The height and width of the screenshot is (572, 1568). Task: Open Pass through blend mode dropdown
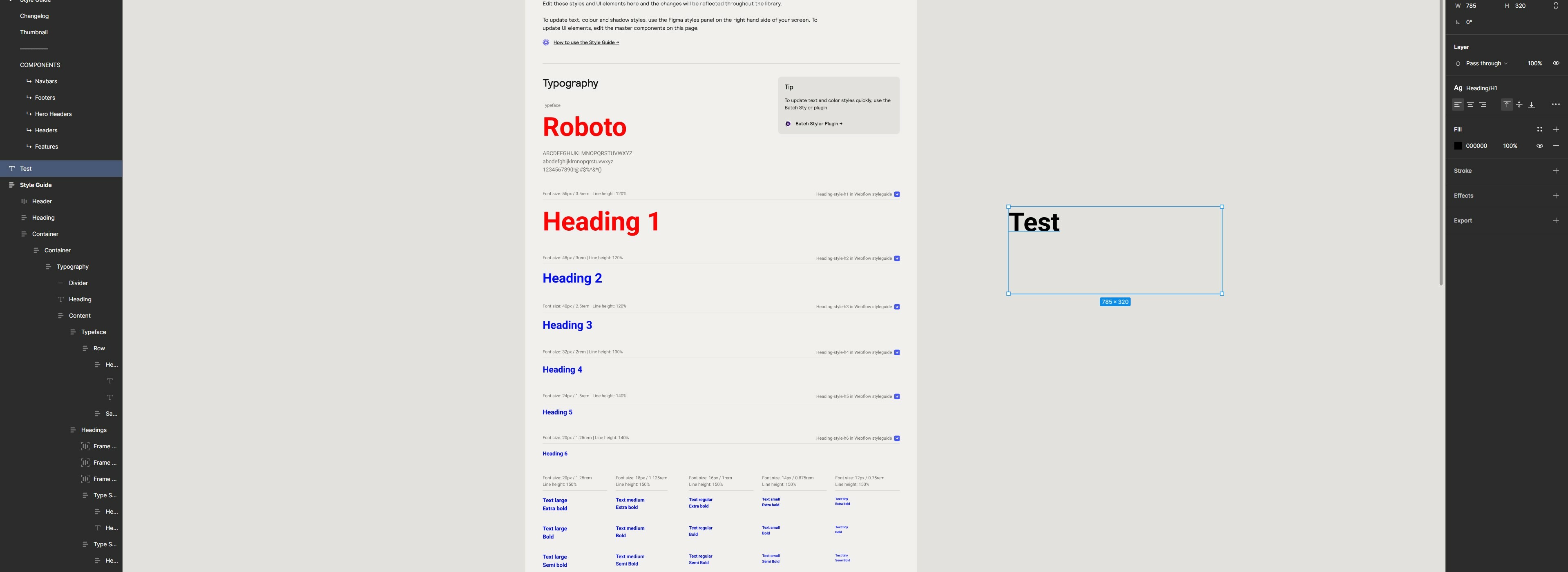tap(1486, 63)
